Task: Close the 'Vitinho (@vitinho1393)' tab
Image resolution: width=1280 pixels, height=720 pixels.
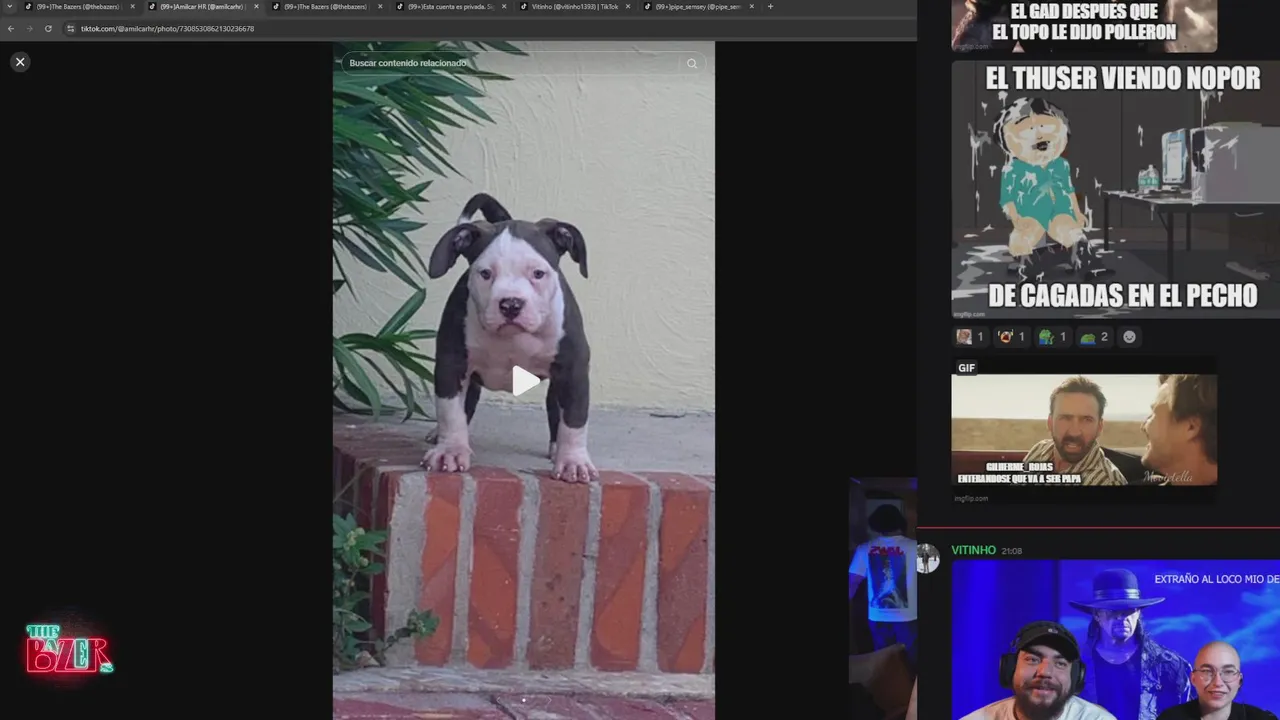Action: tap(628, 7)
